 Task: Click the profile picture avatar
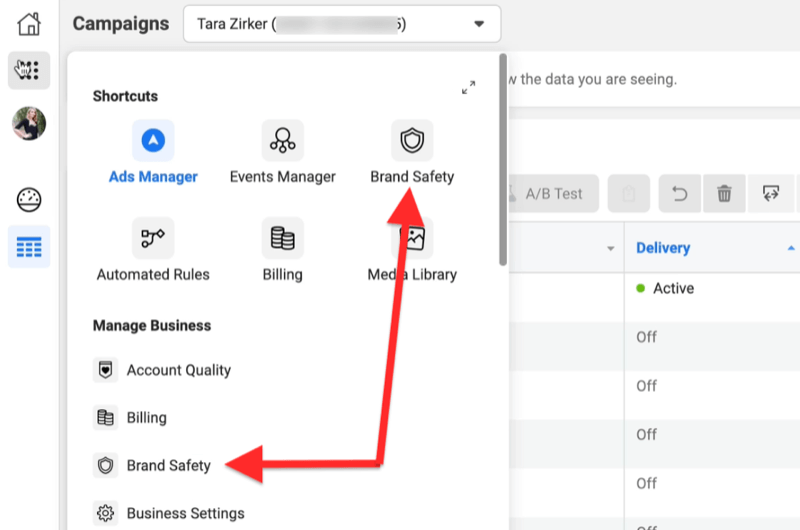(x=29, y=123)
